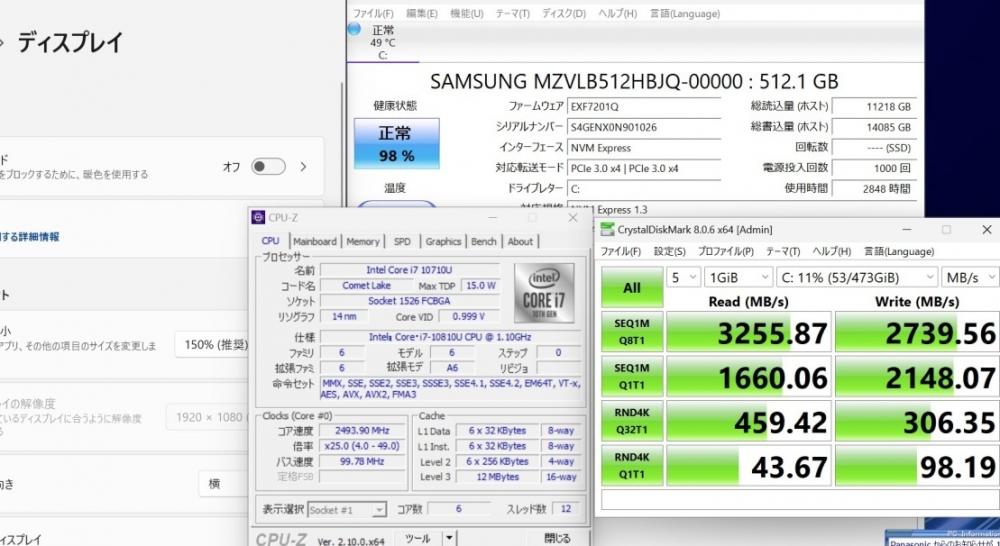
Task: Select the C: drive tab showing 49 °C
Action: 383,42
